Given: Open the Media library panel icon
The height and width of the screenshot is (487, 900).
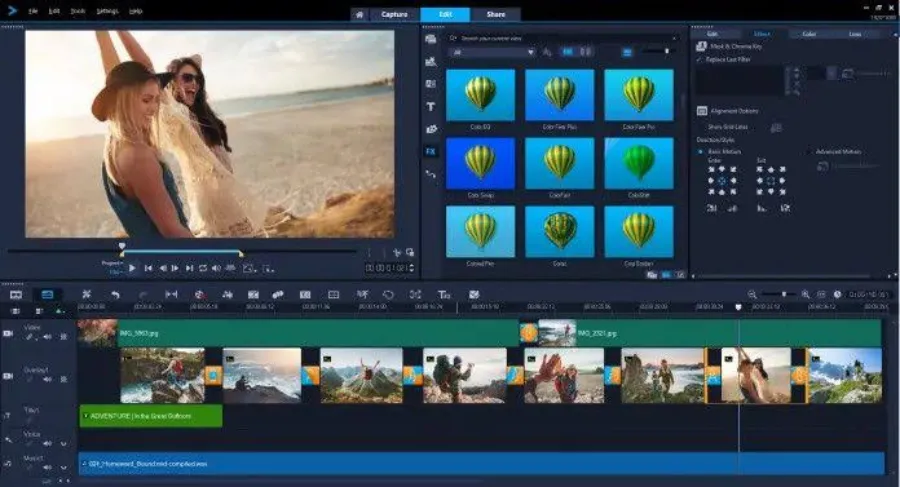Looking at the screenshot, I should (x=431, y=39).
